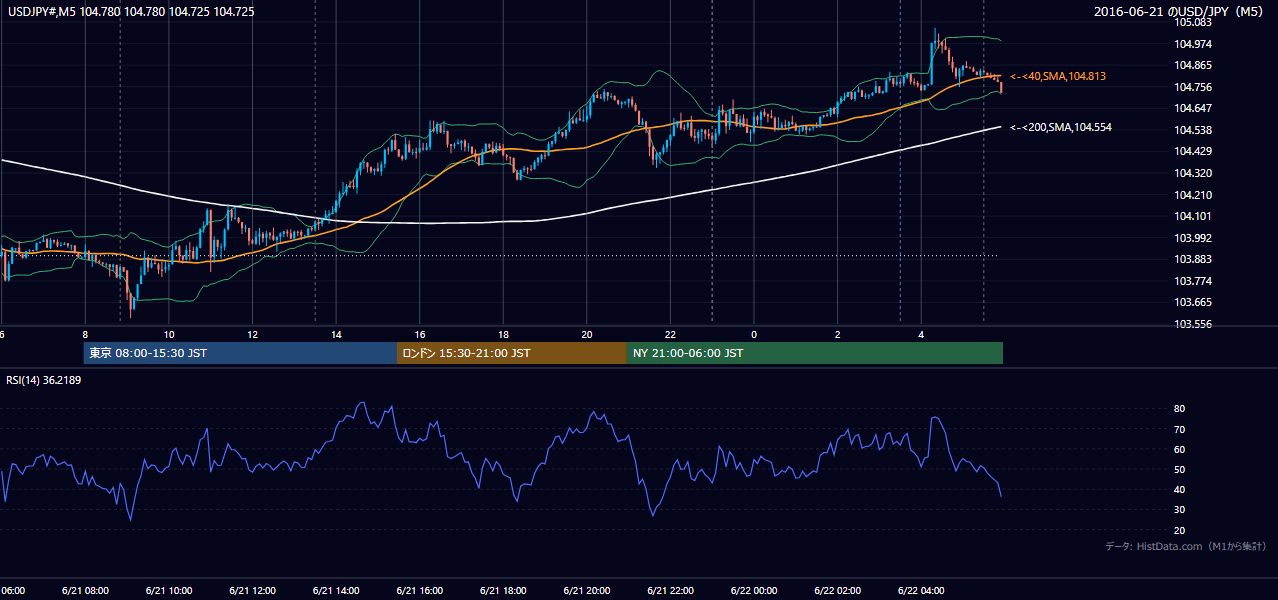Screen dimensions: 1278x600
Task: Click the RSI(14) 36.2189 indicator label
Action: pyautogui.click(x=44, y=380)
